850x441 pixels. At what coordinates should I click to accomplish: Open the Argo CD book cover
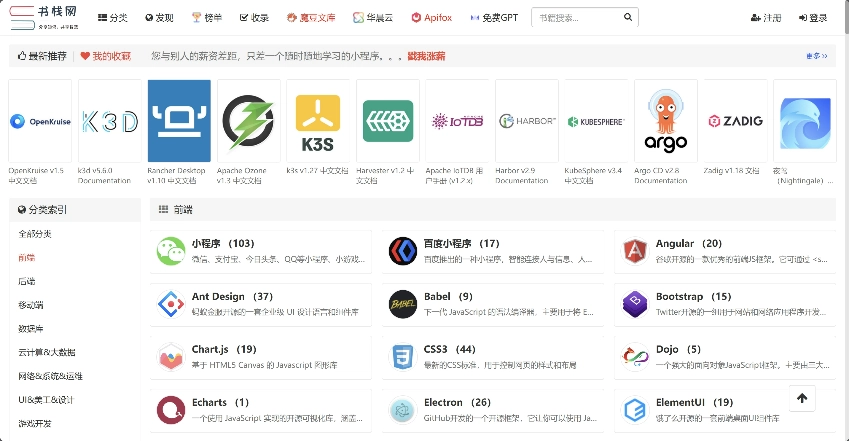666,121
